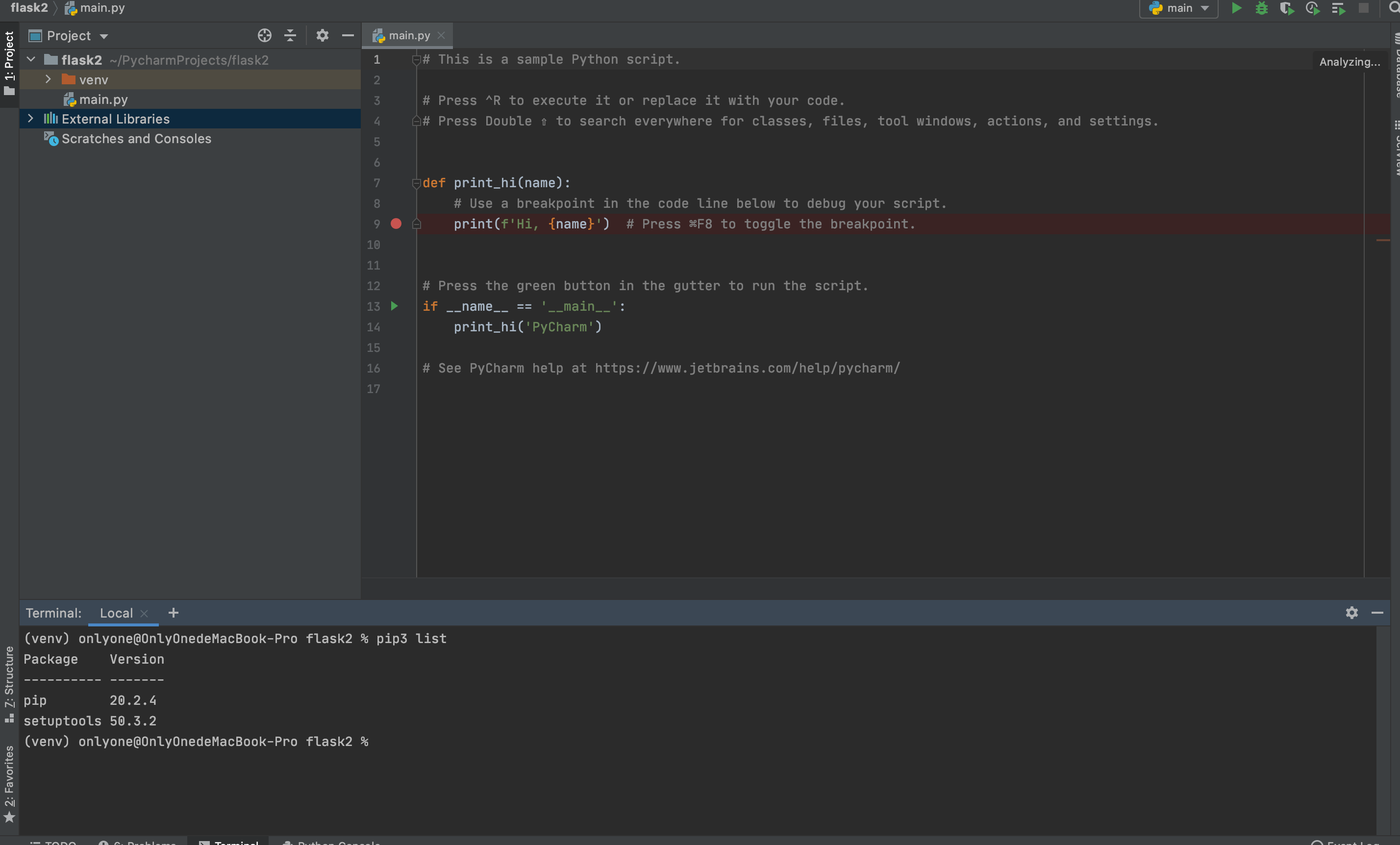Click Run with Coverage icon
1400x845 pixels.
[1286, 8]
